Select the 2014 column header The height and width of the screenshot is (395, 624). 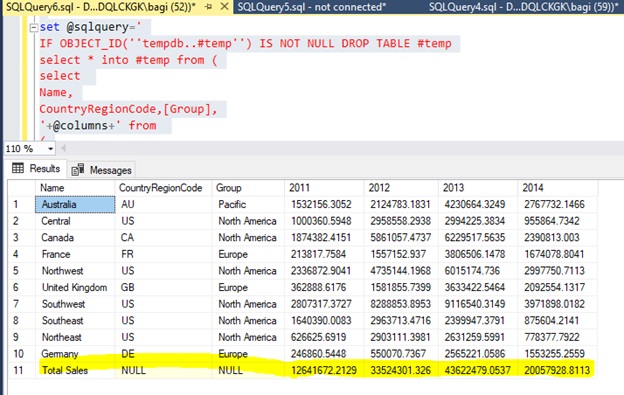[x=558, y=188]
